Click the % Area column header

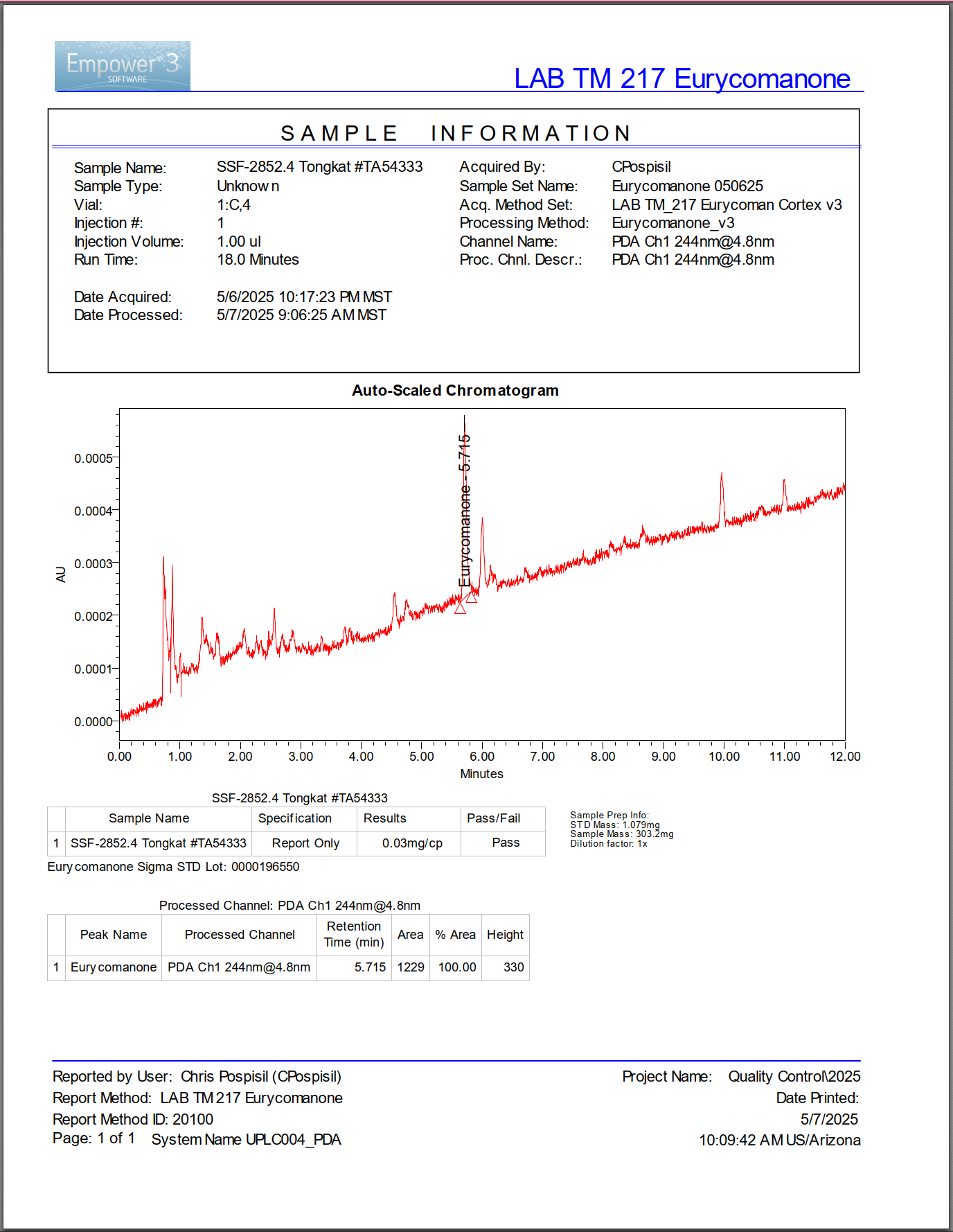point(455,935)
